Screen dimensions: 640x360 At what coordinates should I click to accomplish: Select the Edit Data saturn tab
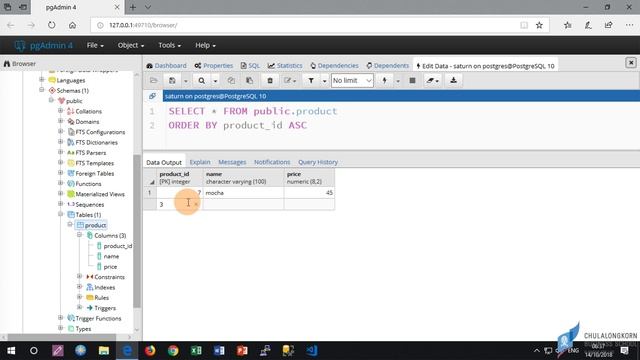click(485, 66)
